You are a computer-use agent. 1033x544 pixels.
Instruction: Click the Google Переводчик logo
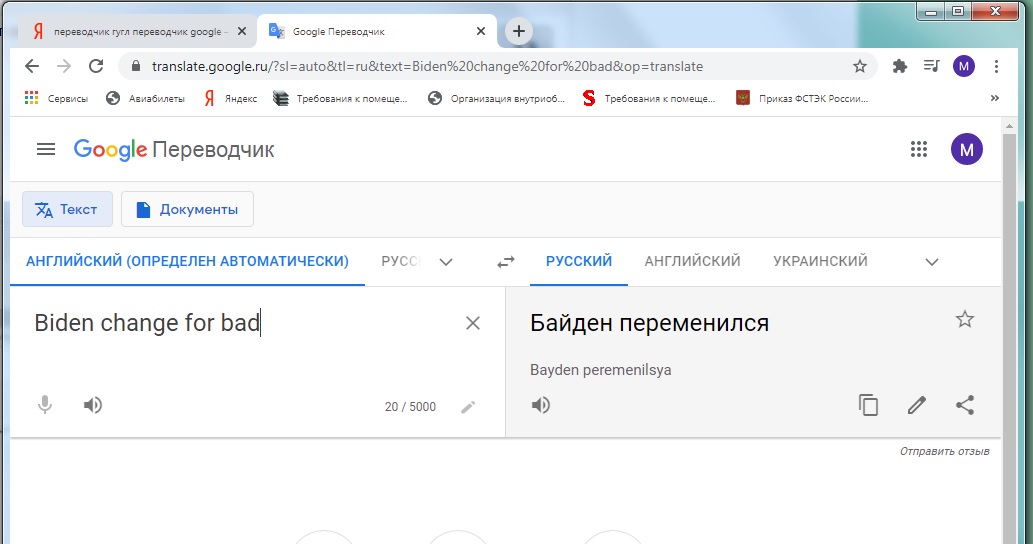click(x=174, y=150)
